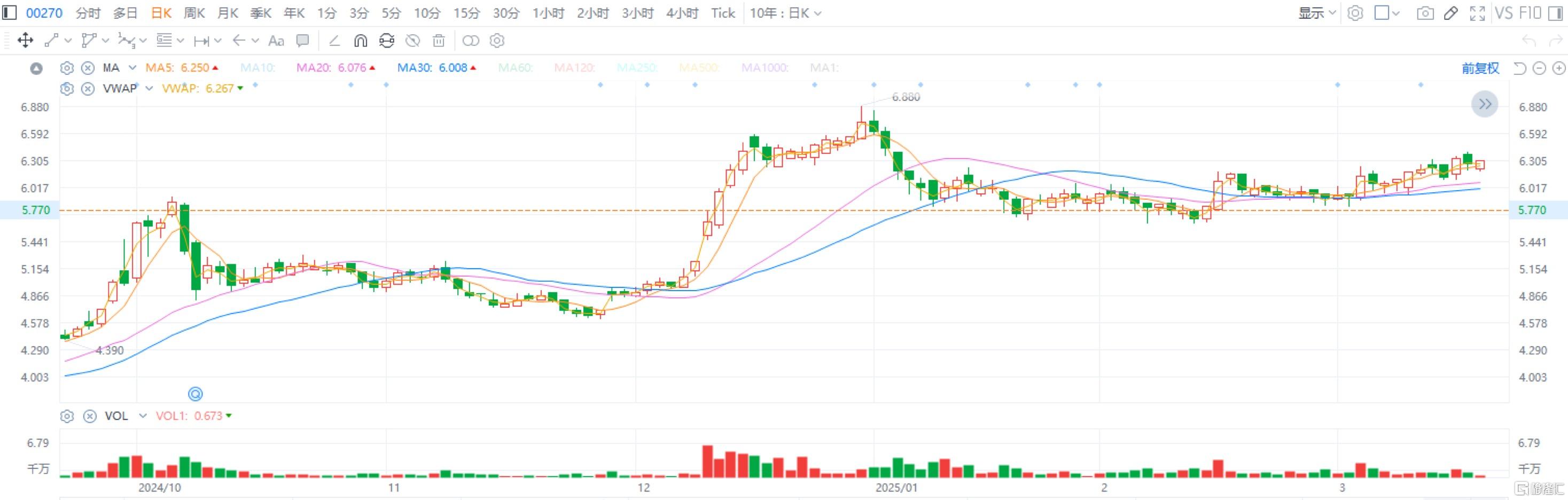The width and height of the screenshot is (1568, 500).
Task: Open the F10 company info button
Action: (1529, 13)
